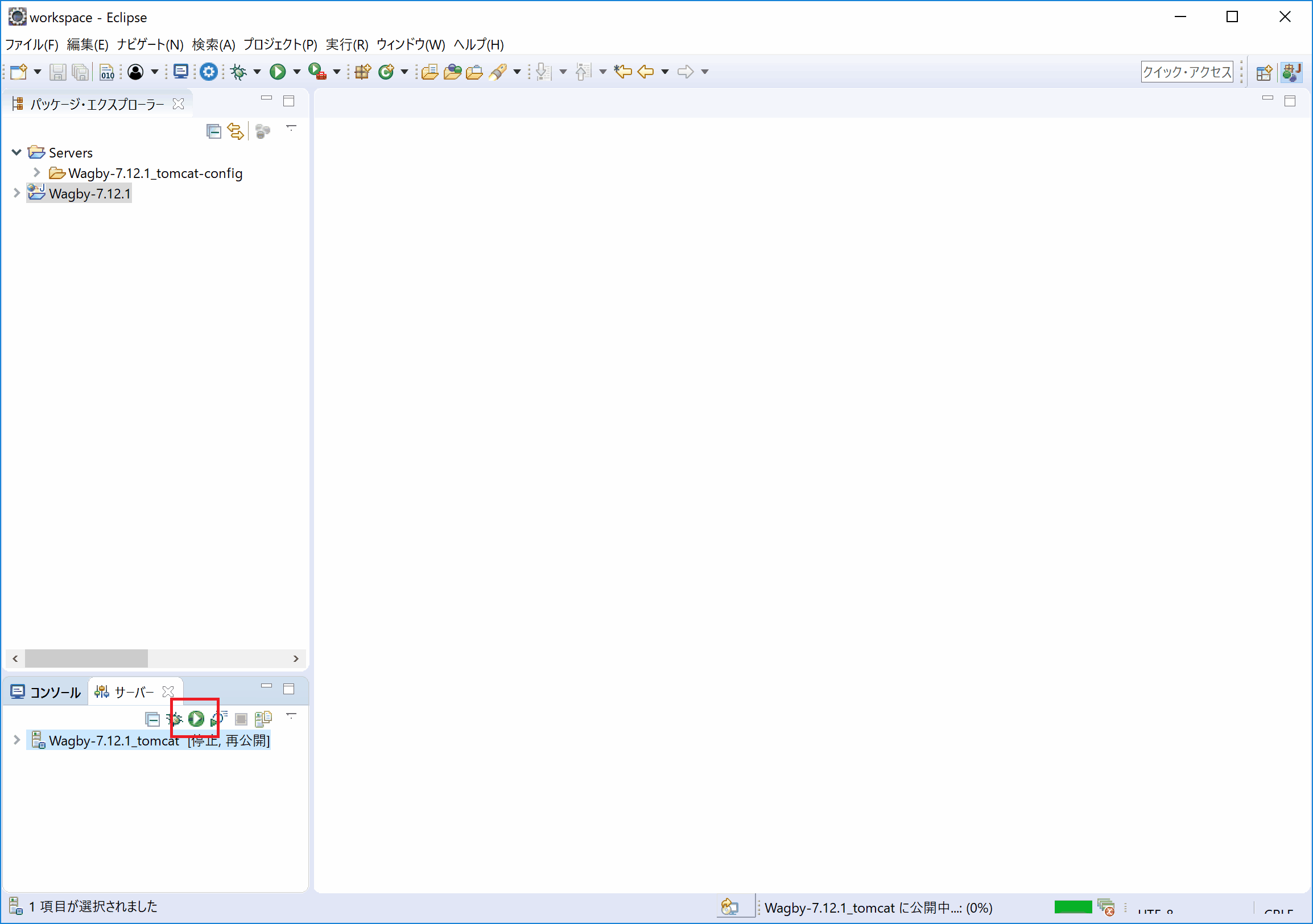Expand the Wagby-7.12.1_tomcat server entry
This screenshot has width=1313, height=924.
pyautogui.click(x=16, y=740)
